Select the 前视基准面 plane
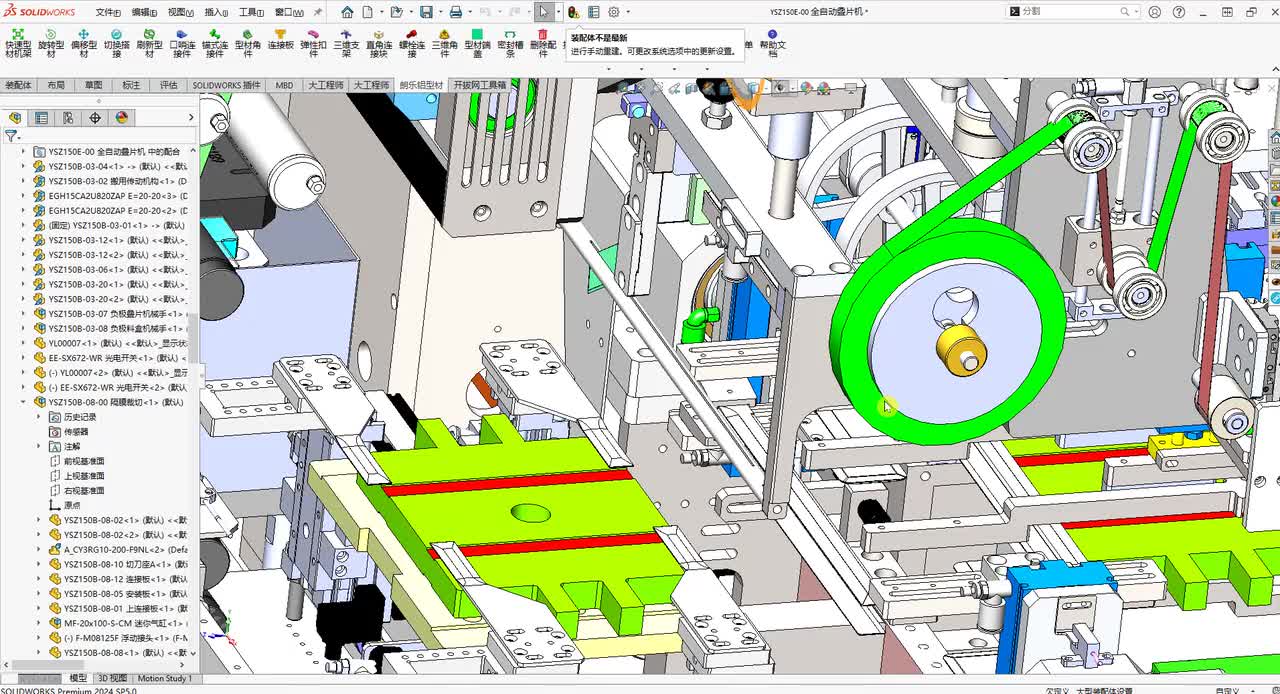This screenshot has width=1280, height=694. [84, 461]
